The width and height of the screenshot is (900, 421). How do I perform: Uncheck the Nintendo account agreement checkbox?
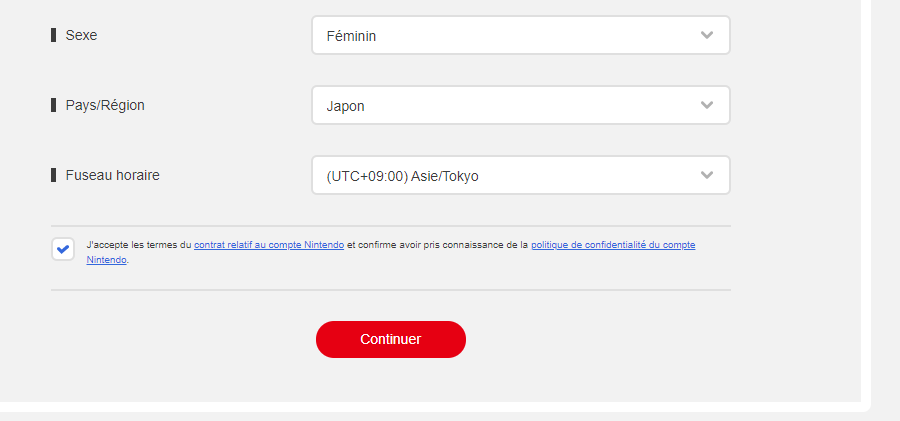click(x=63, y=249)
